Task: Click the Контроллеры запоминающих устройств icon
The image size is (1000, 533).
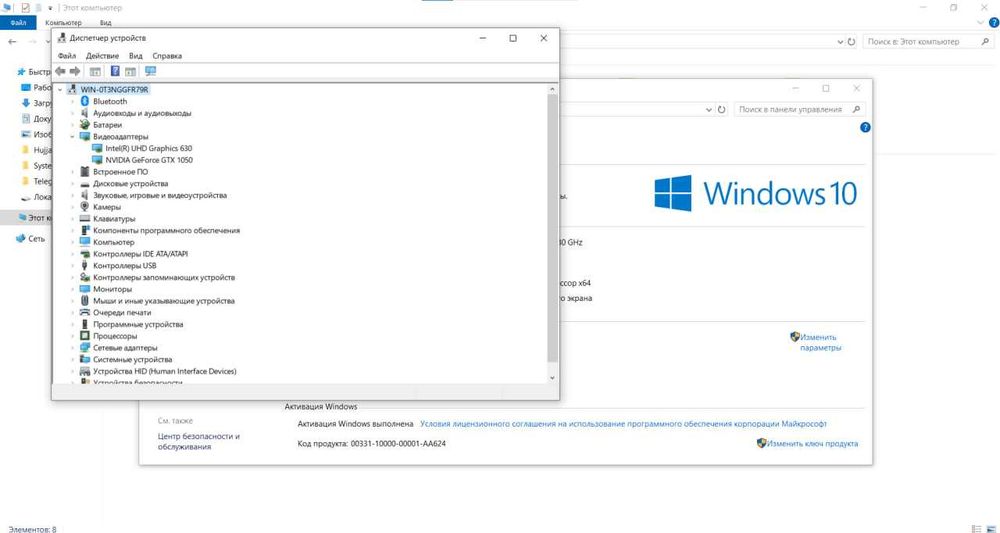Action: [x=85, y=277]
